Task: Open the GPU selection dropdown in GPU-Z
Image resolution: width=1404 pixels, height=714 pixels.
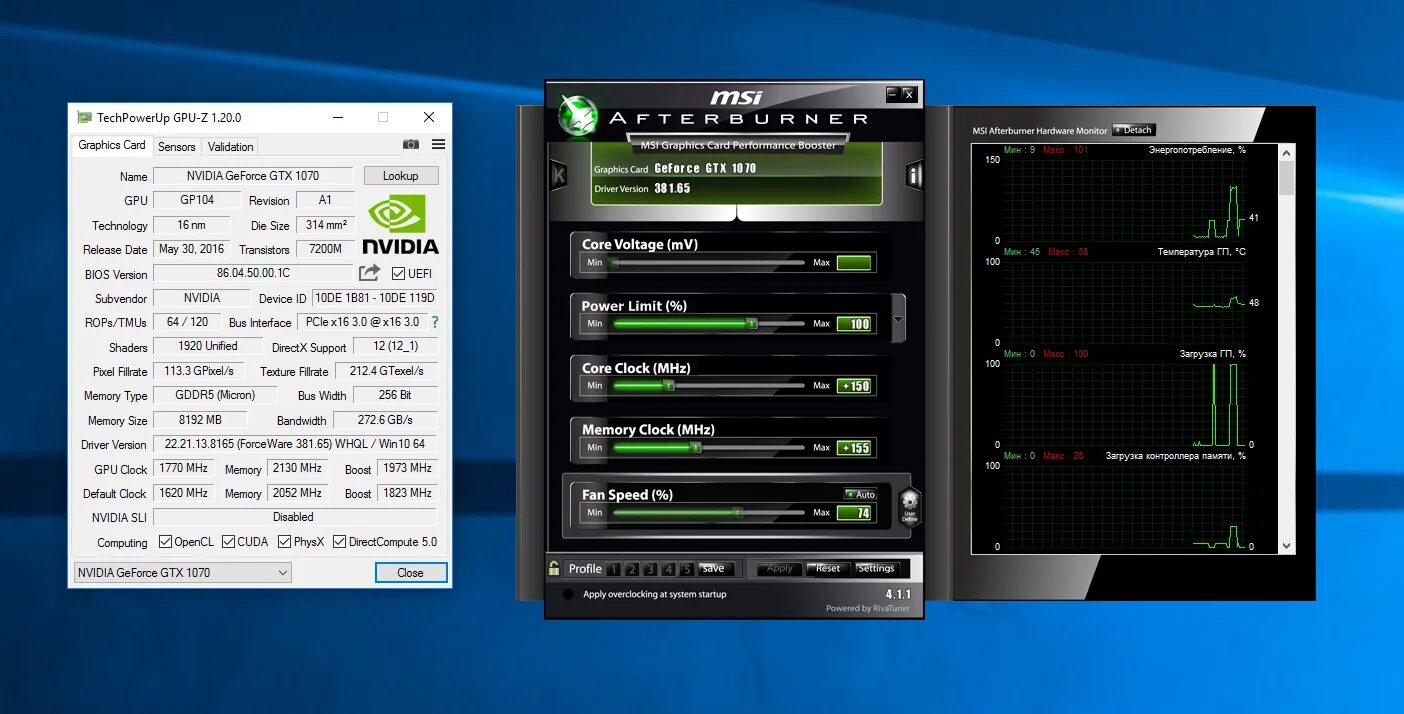Action: point(182,573)
